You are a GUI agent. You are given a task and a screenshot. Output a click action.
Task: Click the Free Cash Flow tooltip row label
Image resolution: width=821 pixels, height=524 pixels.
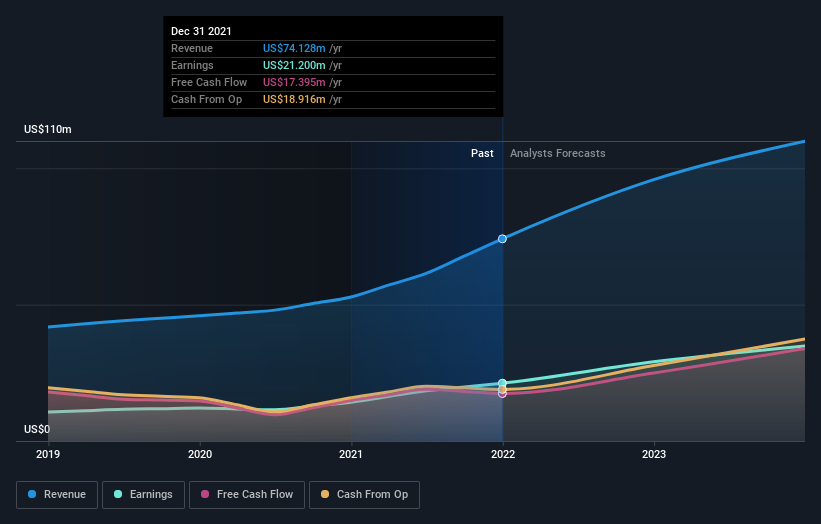click(209, 82)
